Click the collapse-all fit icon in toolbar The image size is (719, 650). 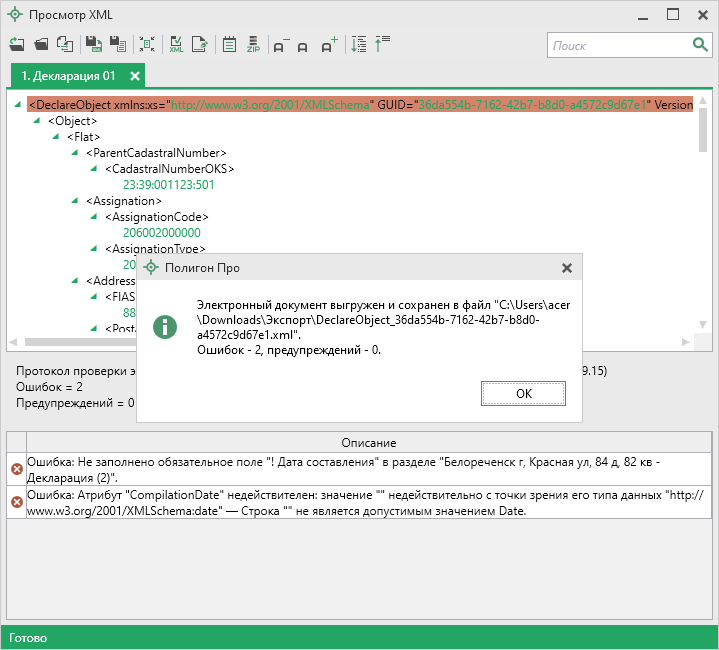coord(147,44)
